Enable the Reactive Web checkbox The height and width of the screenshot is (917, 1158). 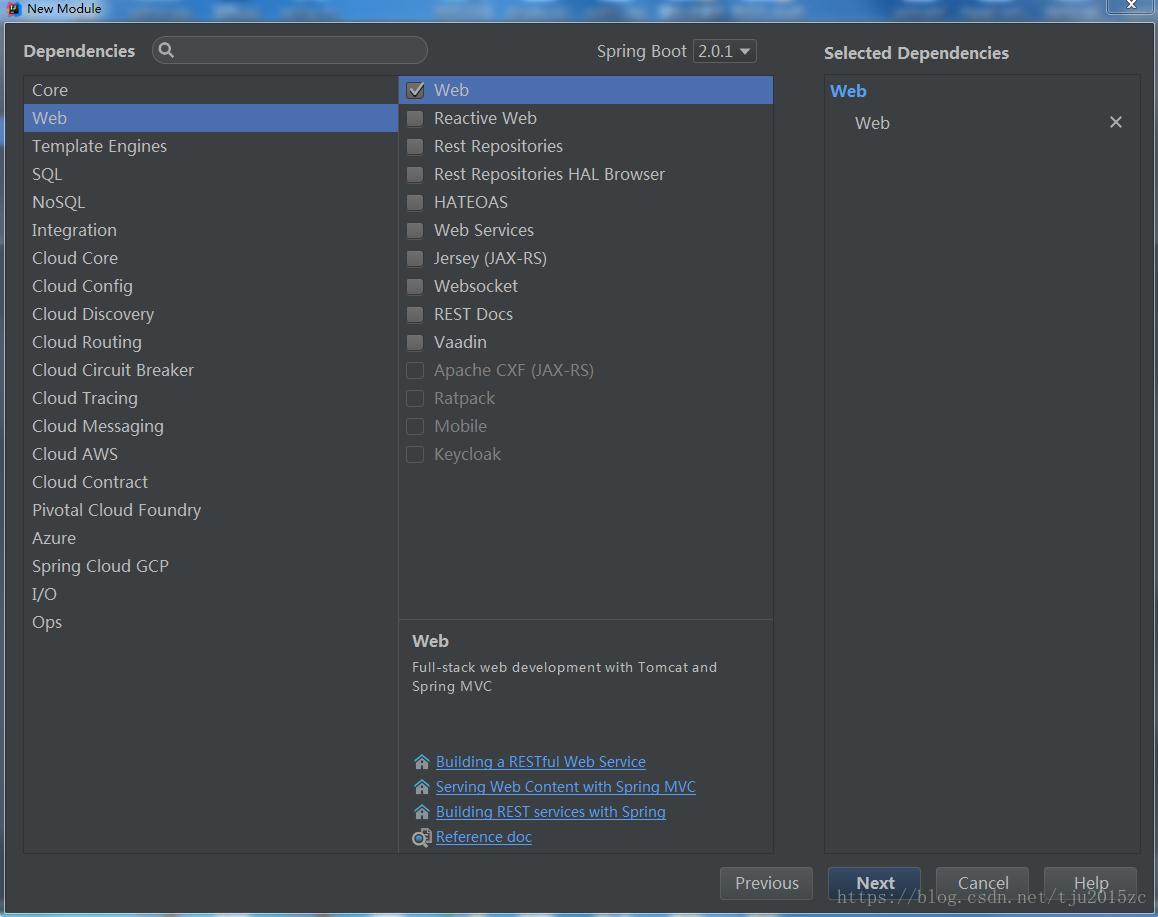415,118
